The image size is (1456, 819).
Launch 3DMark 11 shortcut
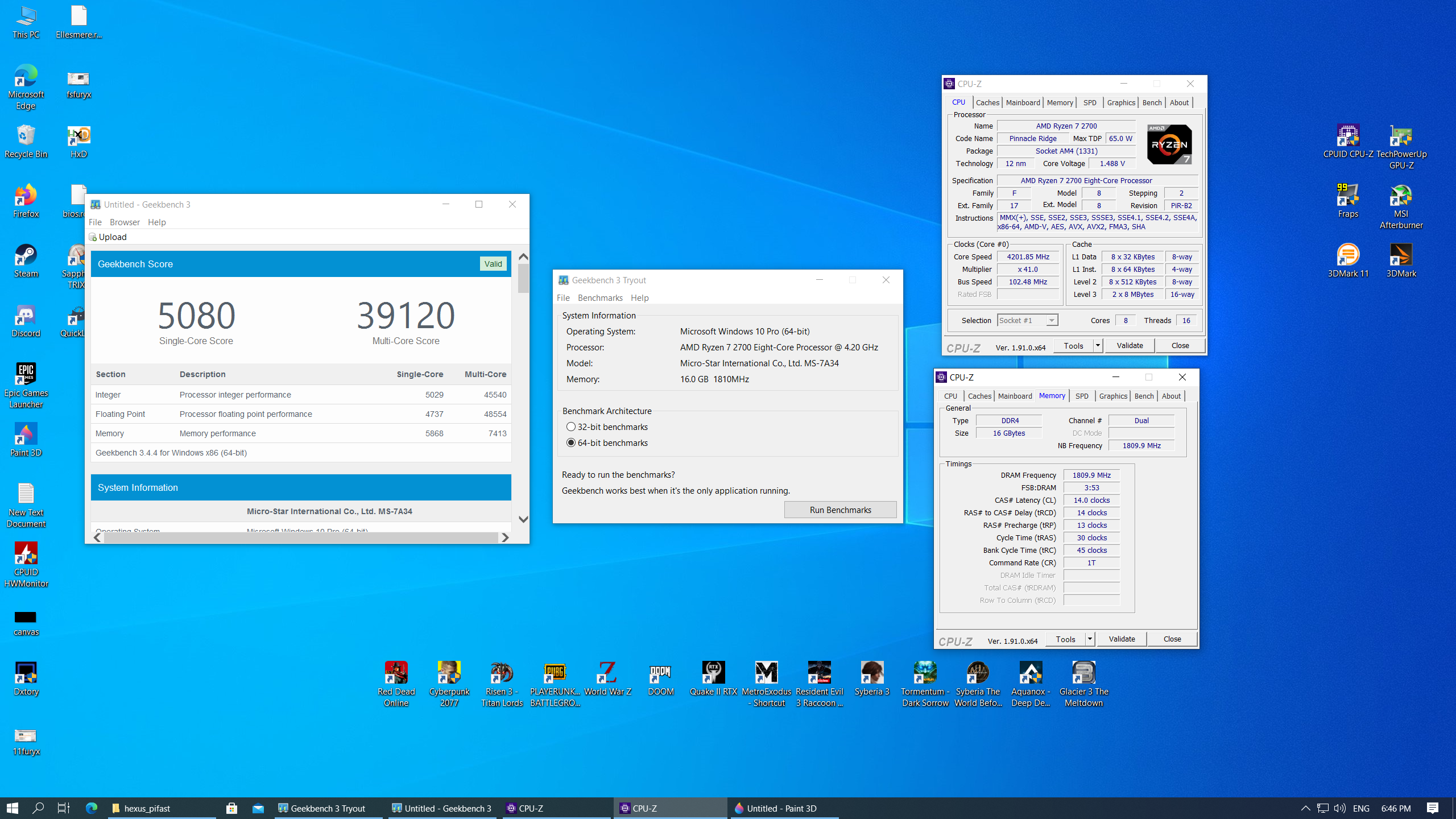click(1348, 261)
